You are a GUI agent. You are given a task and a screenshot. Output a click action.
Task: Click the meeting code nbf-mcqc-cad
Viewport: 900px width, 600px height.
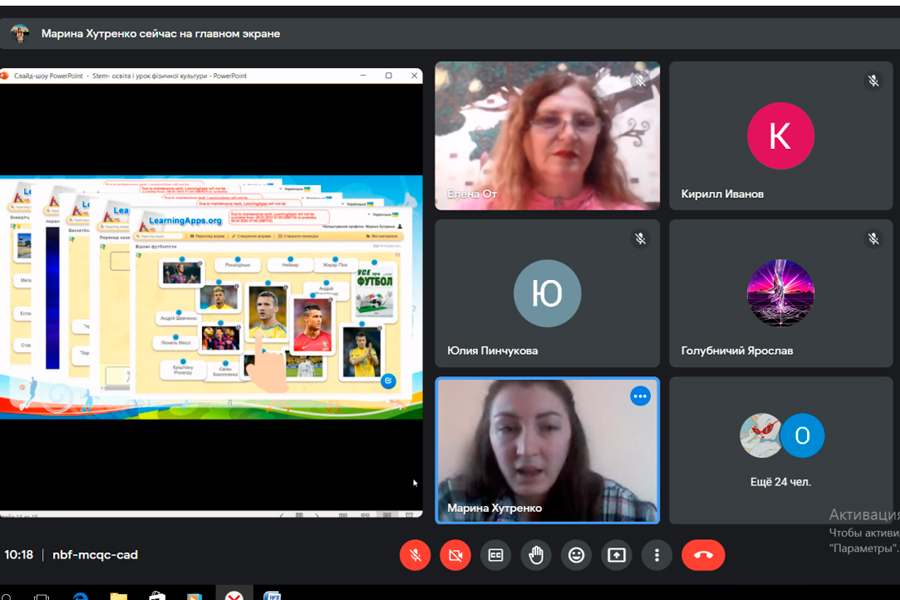pos(95,555)
